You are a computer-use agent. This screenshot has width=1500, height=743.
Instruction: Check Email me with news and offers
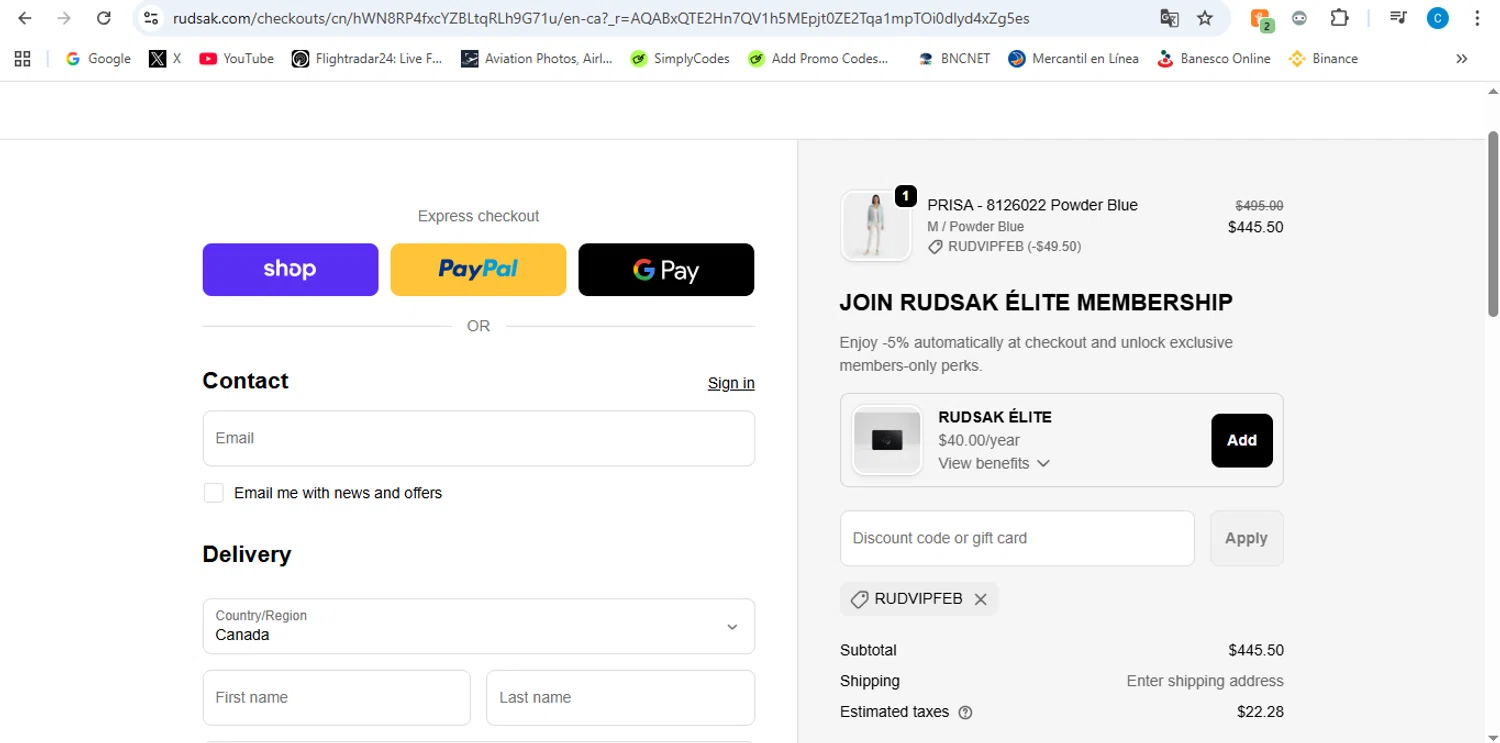[x=213, y=492]
